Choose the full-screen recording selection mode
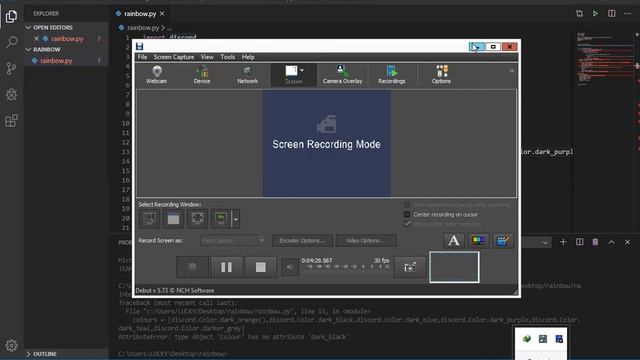This screenshot has height=360, width=640. coord(198,219)
